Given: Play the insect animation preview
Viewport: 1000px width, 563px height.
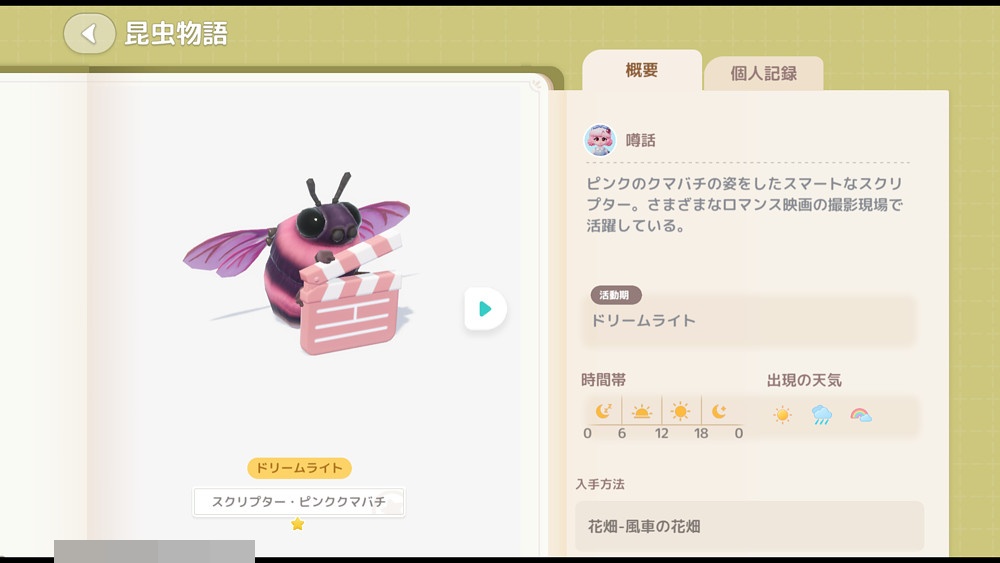Looking at the screenshot, I should point(485,309).
